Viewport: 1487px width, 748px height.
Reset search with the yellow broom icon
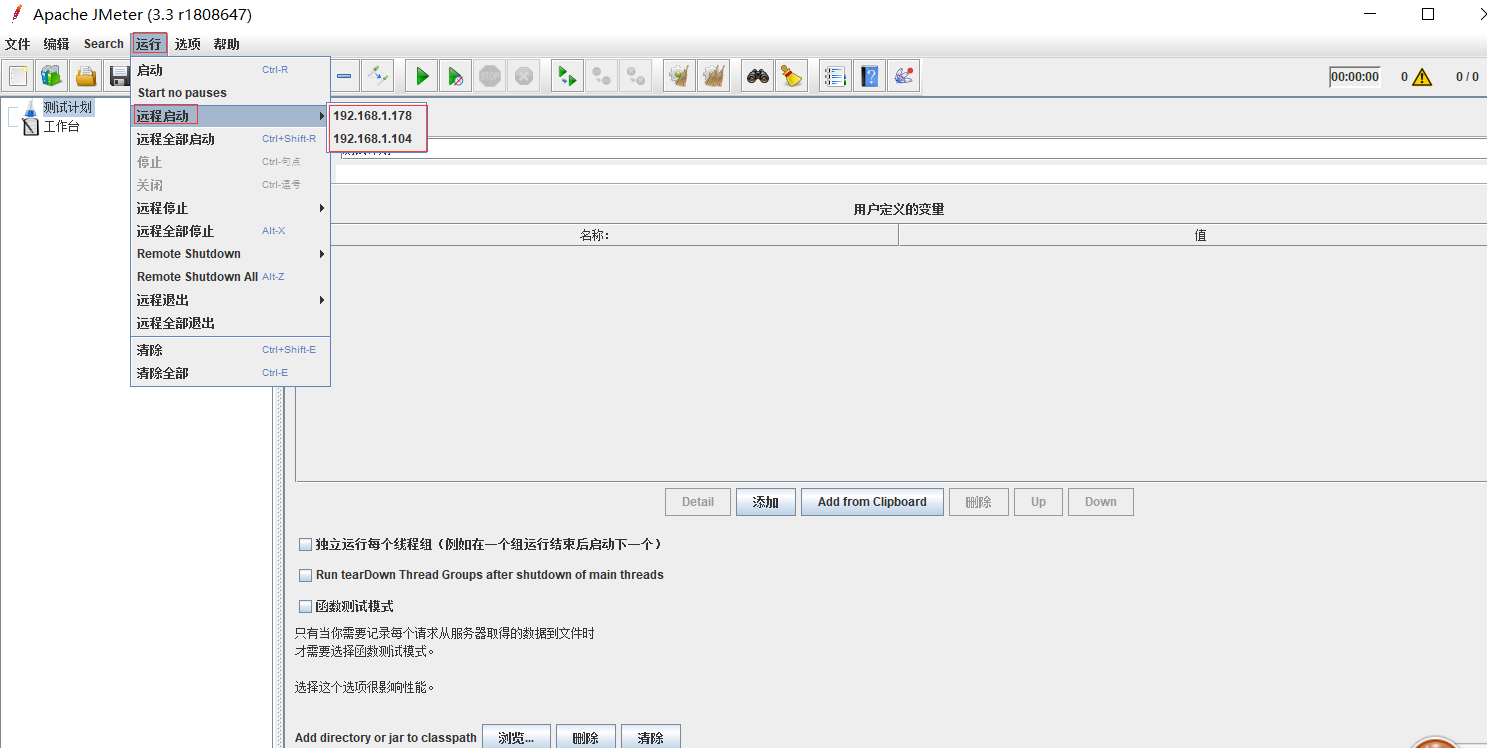792,76
